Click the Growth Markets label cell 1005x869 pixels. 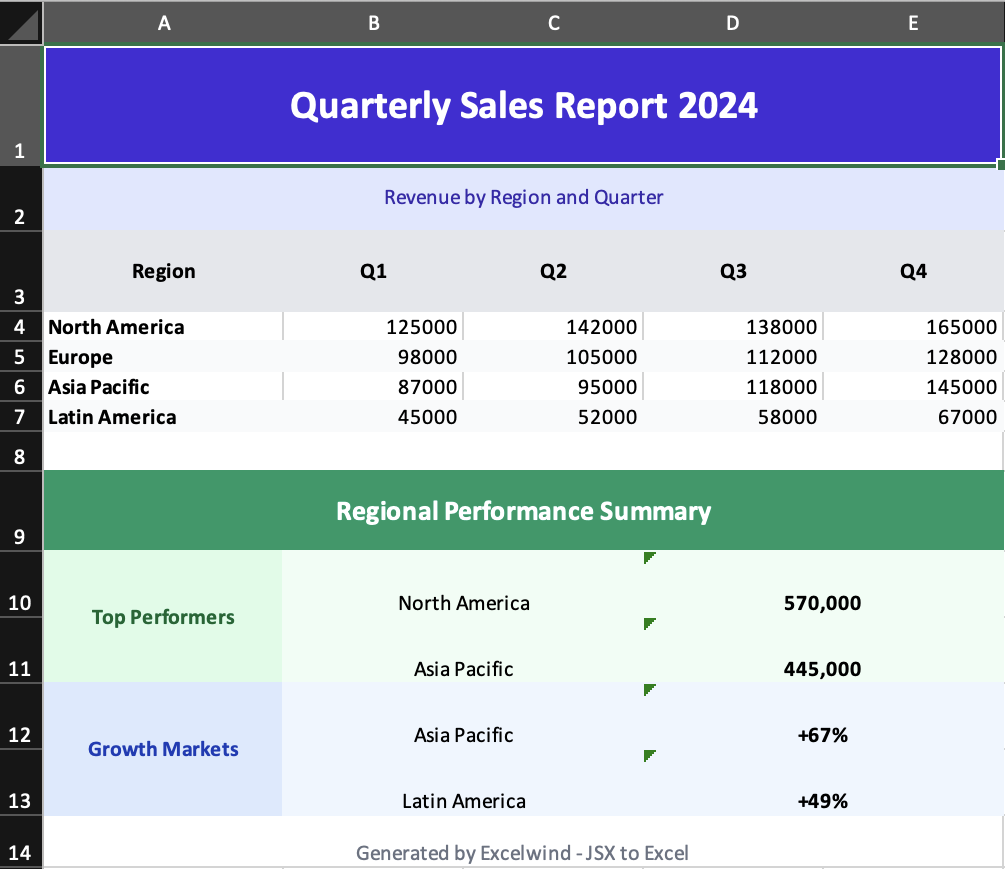(x=164, y=749)
